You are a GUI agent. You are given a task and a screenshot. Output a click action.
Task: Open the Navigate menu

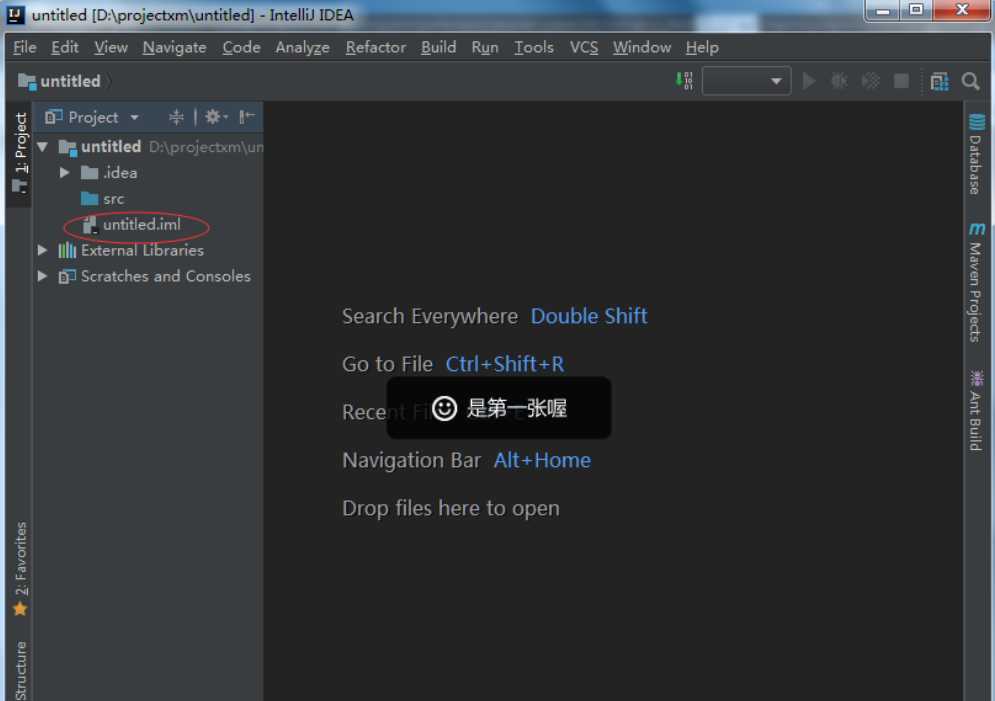pyautogui.click(x=174, y=48)
